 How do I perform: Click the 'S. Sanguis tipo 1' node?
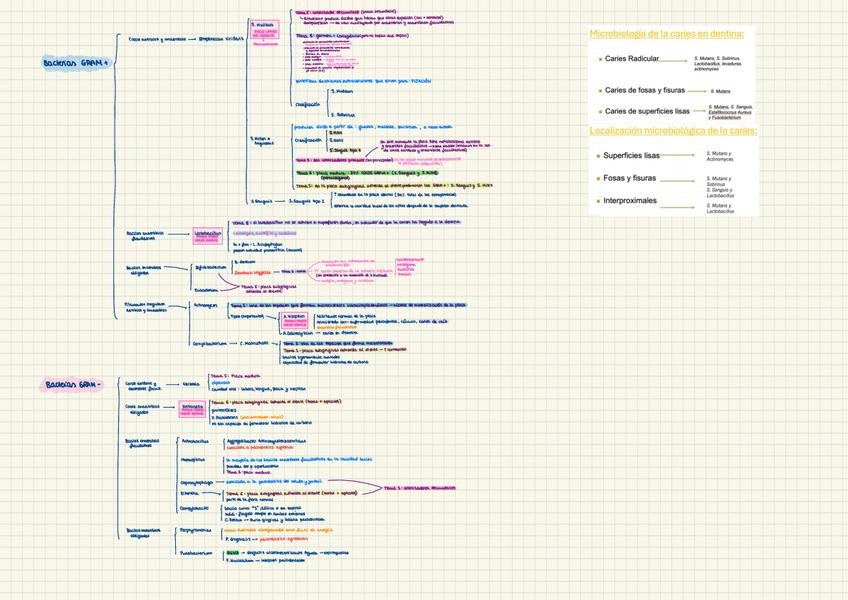point(306,201)
